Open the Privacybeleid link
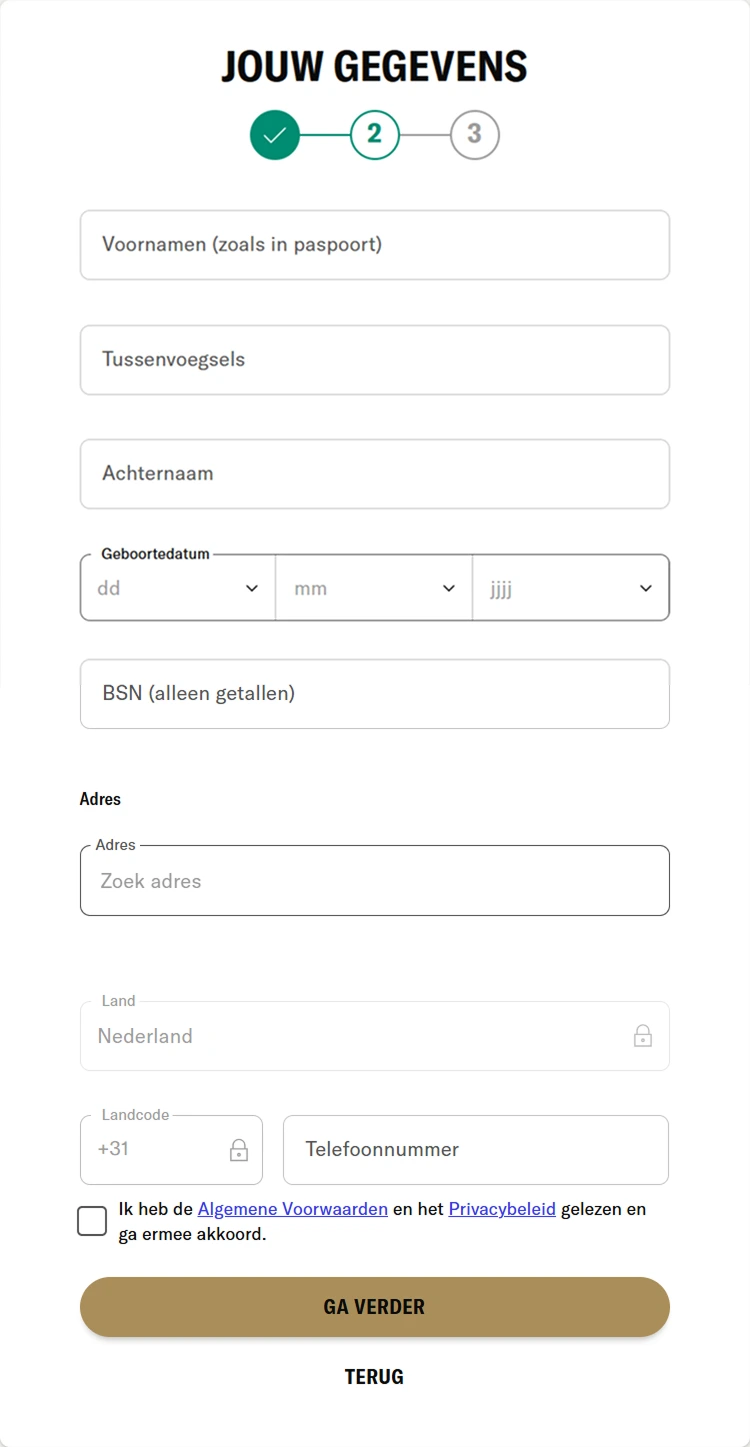This screenshot has width=750, height=1447. (502, 1209)
